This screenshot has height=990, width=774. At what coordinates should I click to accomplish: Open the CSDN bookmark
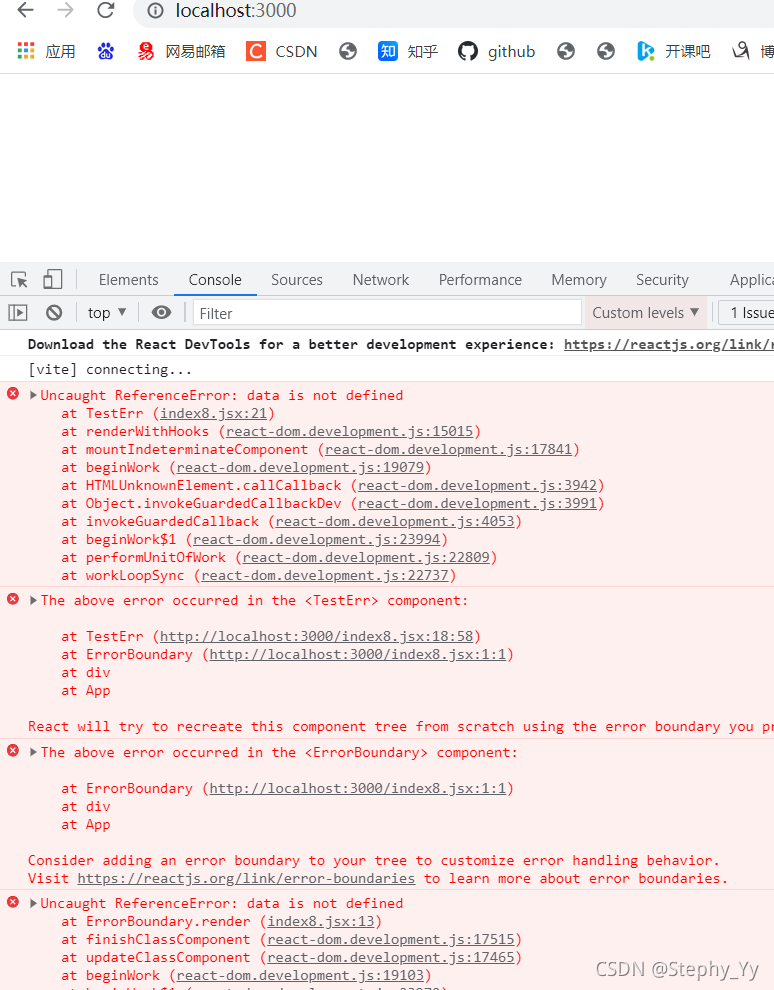click(282, 51)
